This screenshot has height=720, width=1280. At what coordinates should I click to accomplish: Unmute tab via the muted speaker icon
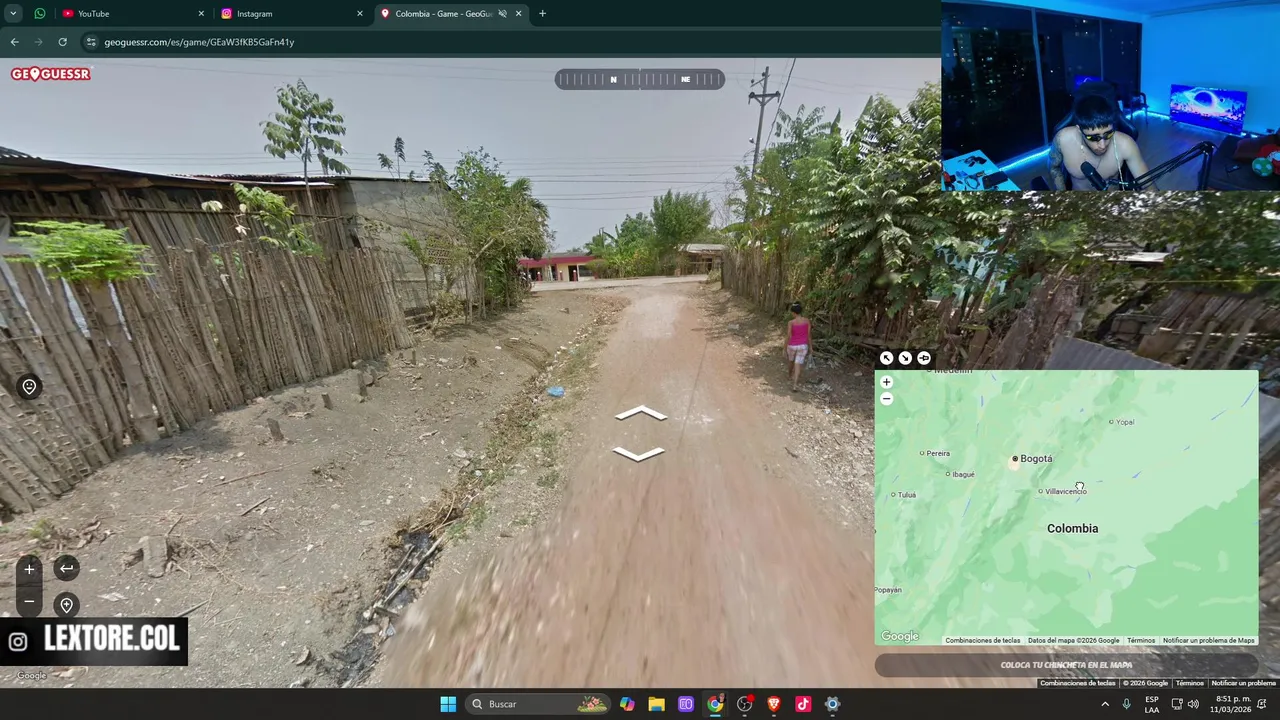(503, 14)
